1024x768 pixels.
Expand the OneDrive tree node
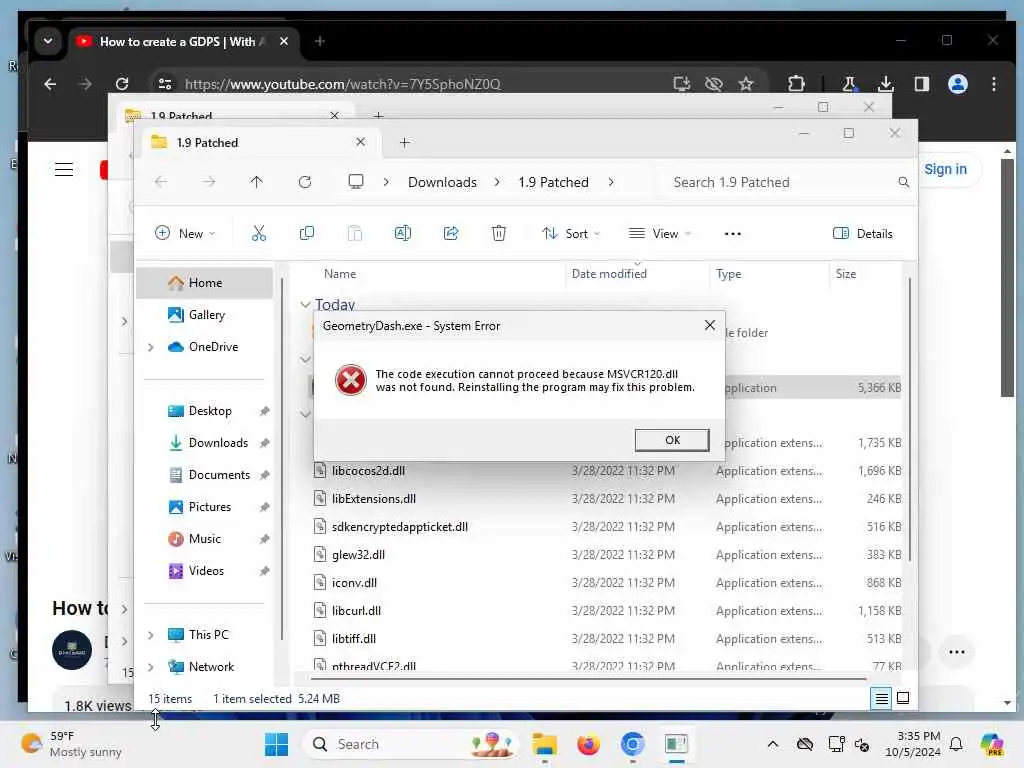point(151,347)
